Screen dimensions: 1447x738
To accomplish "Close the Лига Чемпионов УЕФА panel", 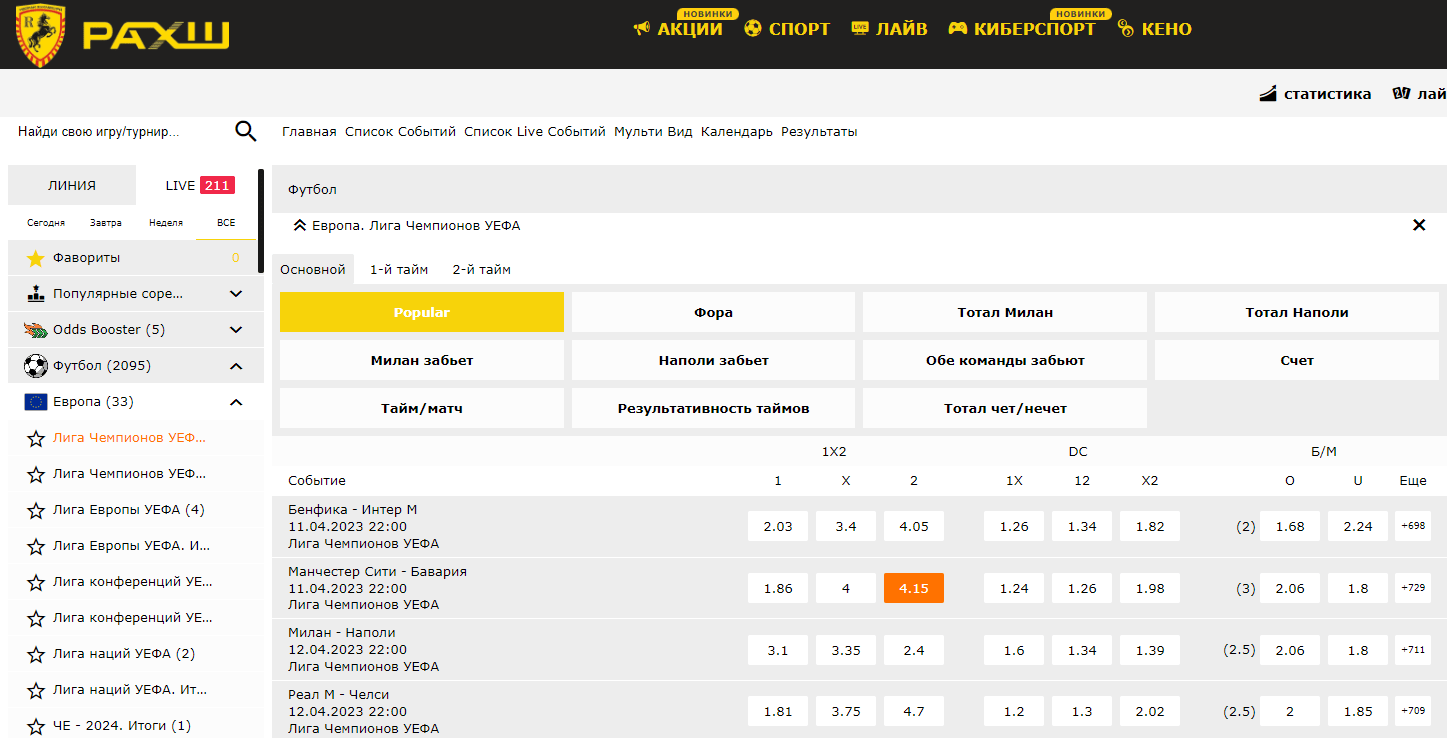I will point(1419,225).
